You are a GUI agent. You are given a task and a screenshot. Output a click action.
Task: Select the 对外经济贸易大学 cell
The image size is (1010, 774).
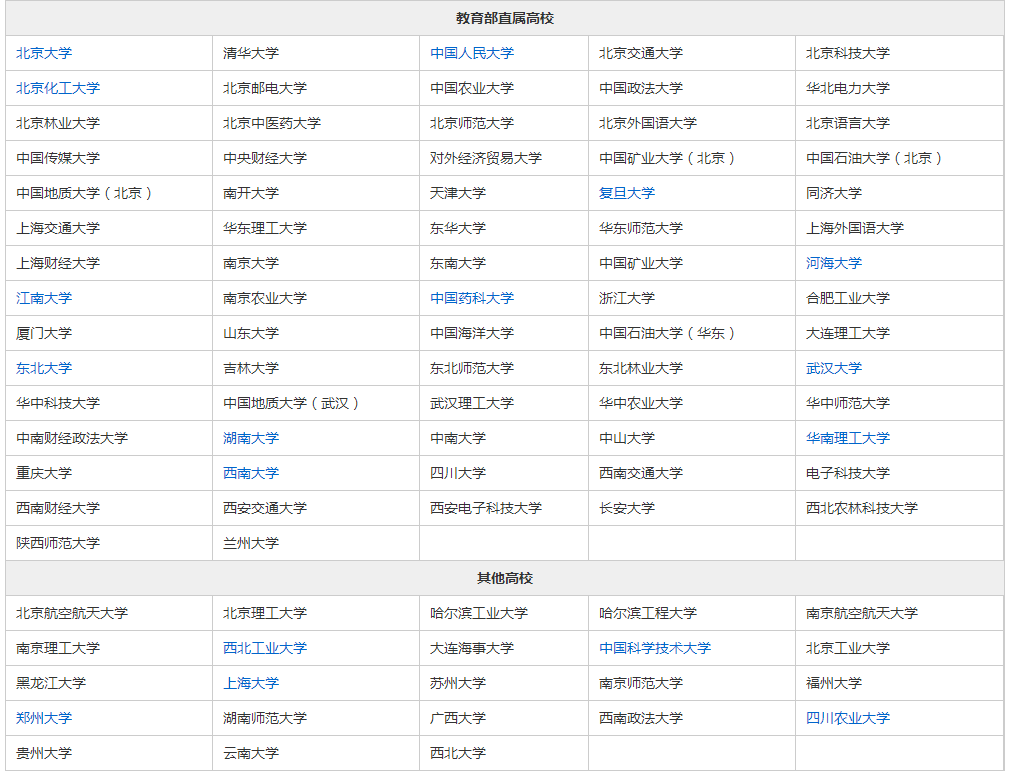[504, 158]
